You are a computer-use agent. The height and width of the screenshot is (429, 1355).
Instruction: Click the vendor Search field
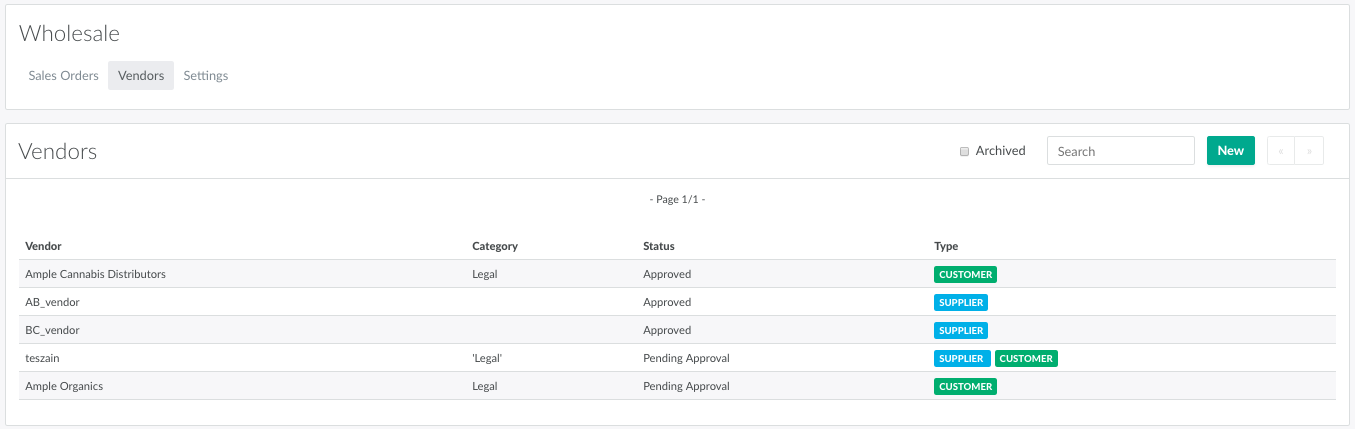1120,151
